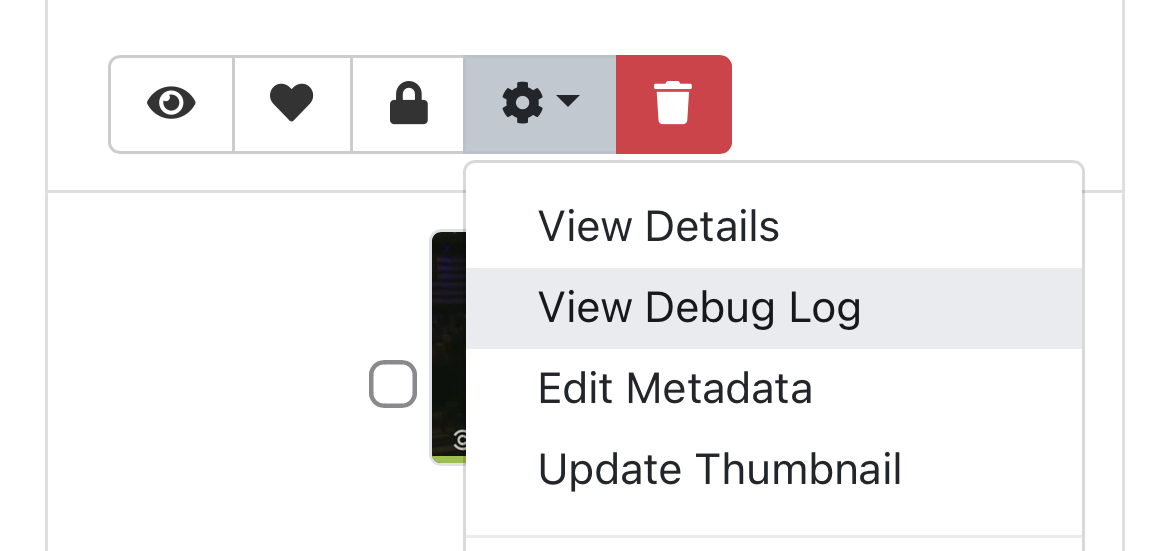
Task: Click the green progress bar under the thumbnail
Action: tap(448, 459)
